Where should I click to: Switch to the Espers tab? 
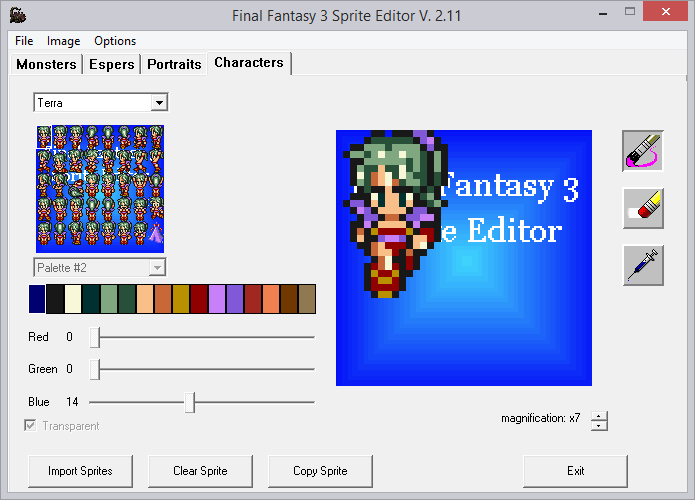(112, 64)
